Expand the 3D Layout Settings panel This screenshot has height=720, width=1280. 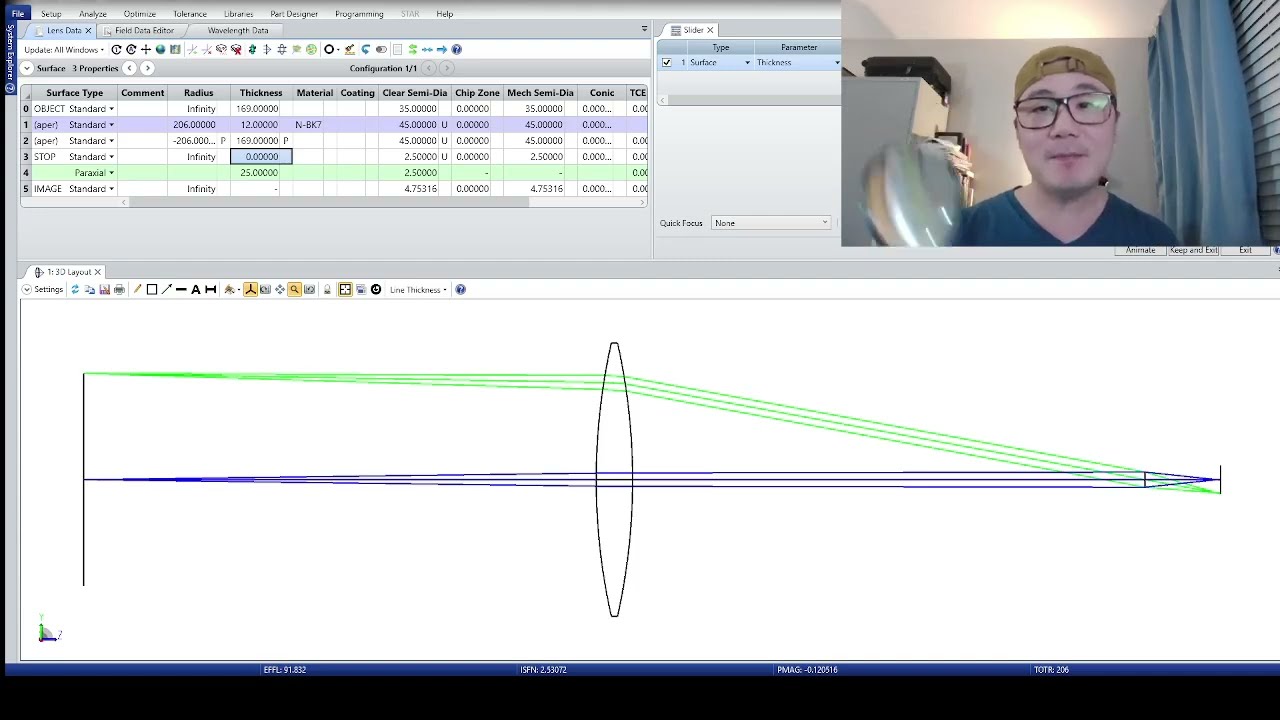coord(27,289)
